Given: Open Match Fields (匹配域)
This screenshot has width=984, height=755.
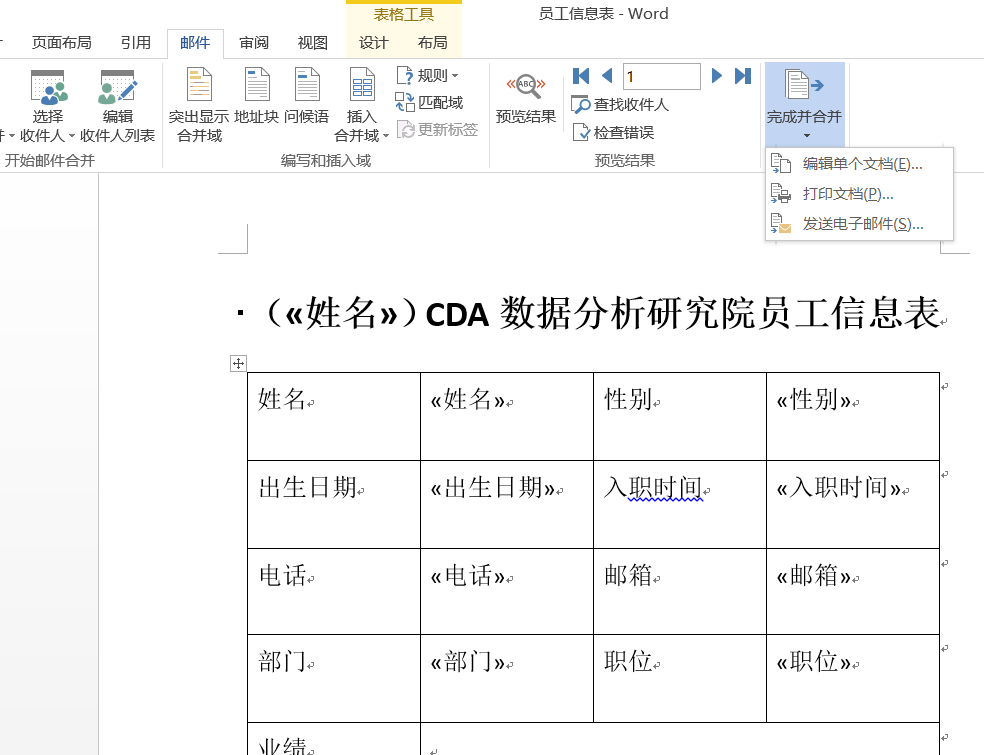Looking at the screenshot, I should [429, 102].
